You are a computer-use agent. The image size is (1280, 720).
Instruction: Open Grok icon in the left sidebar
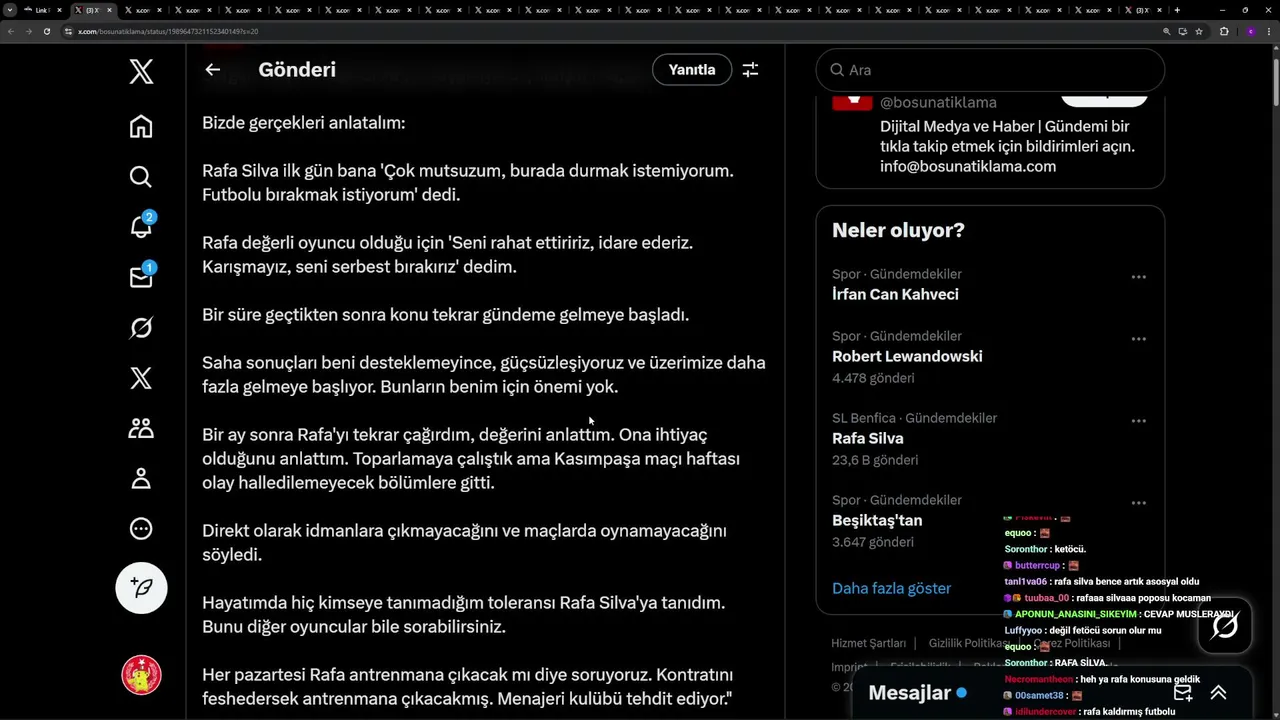[141, 327]
